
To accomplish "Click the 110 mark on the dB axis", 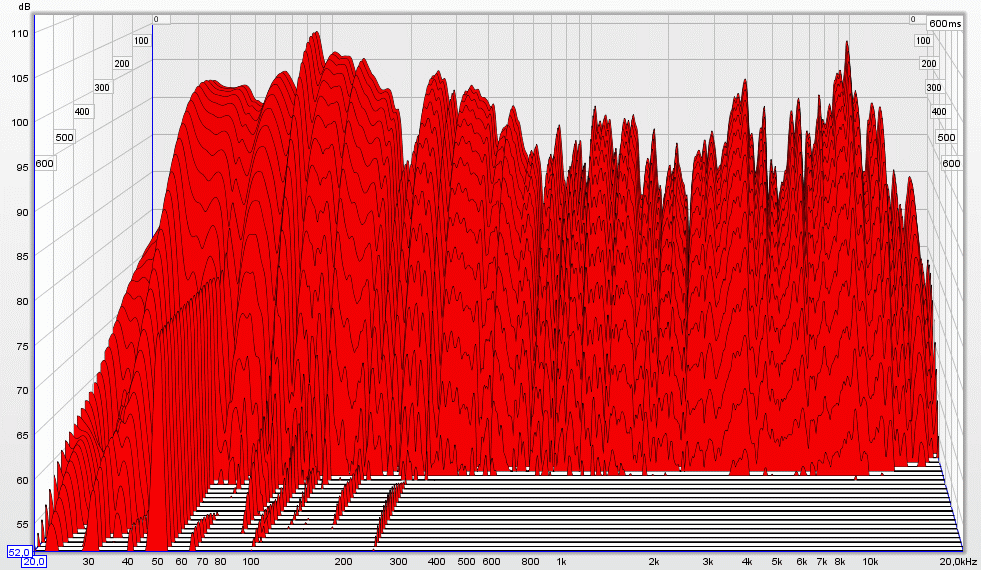I will tap(21, 32).
